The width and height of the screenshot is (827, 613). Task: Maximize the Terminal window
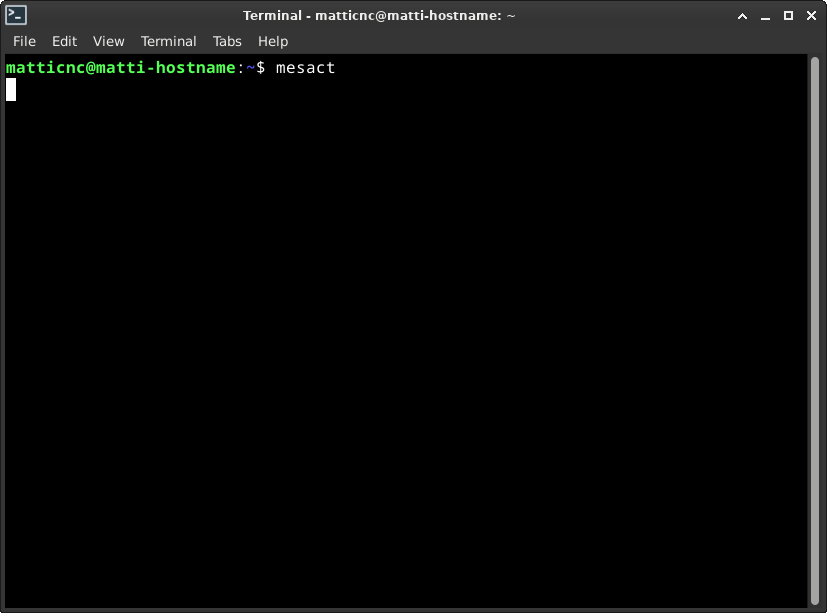(x=788, y=16)
